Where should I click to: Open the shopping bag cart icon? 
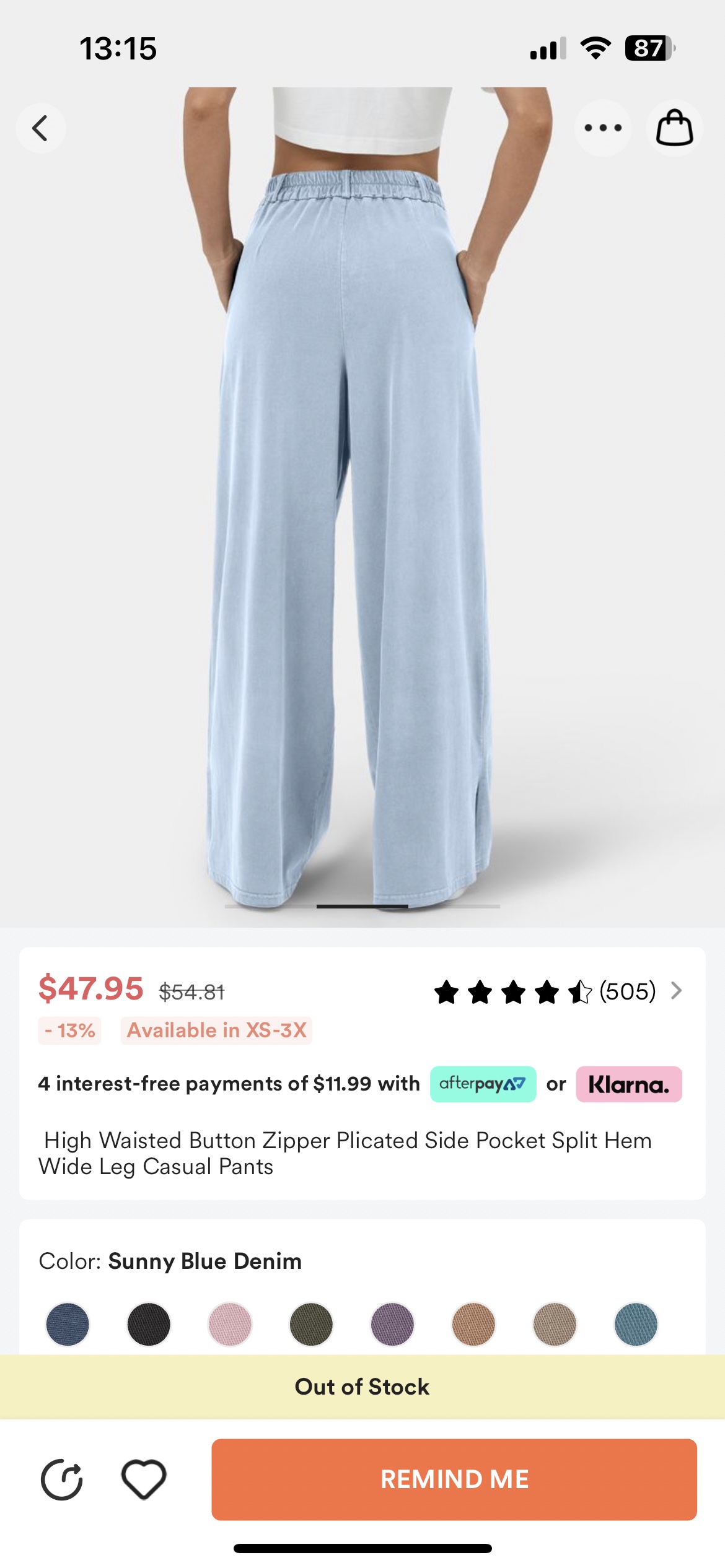point(674,128)
